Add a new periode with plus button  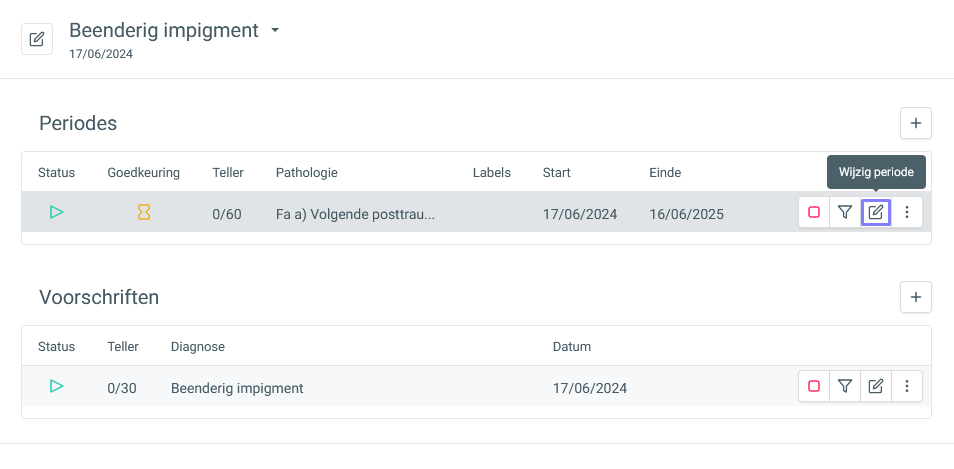(x=916, y=123)
